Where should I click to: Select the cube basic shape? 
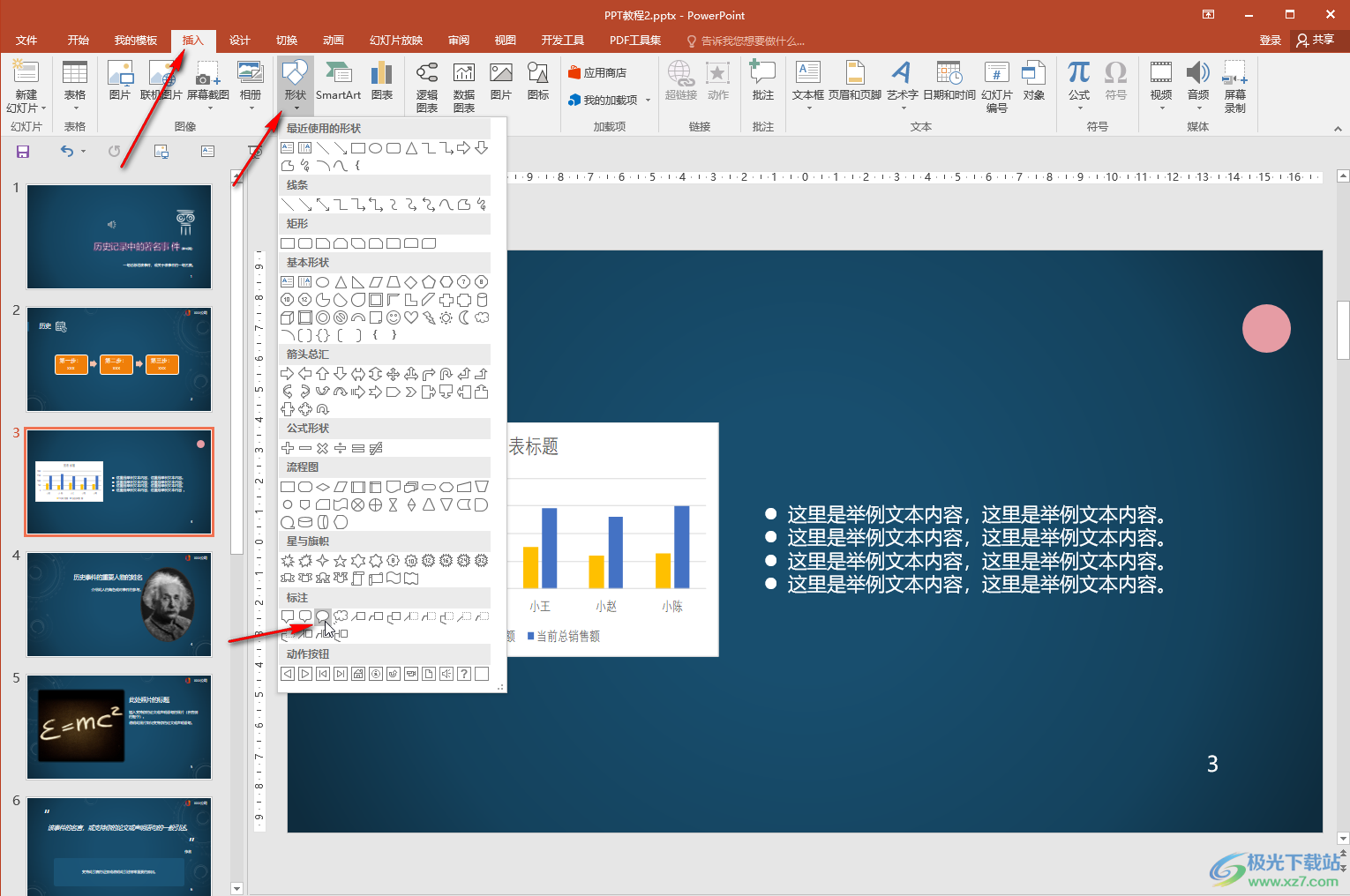[288, 317]
